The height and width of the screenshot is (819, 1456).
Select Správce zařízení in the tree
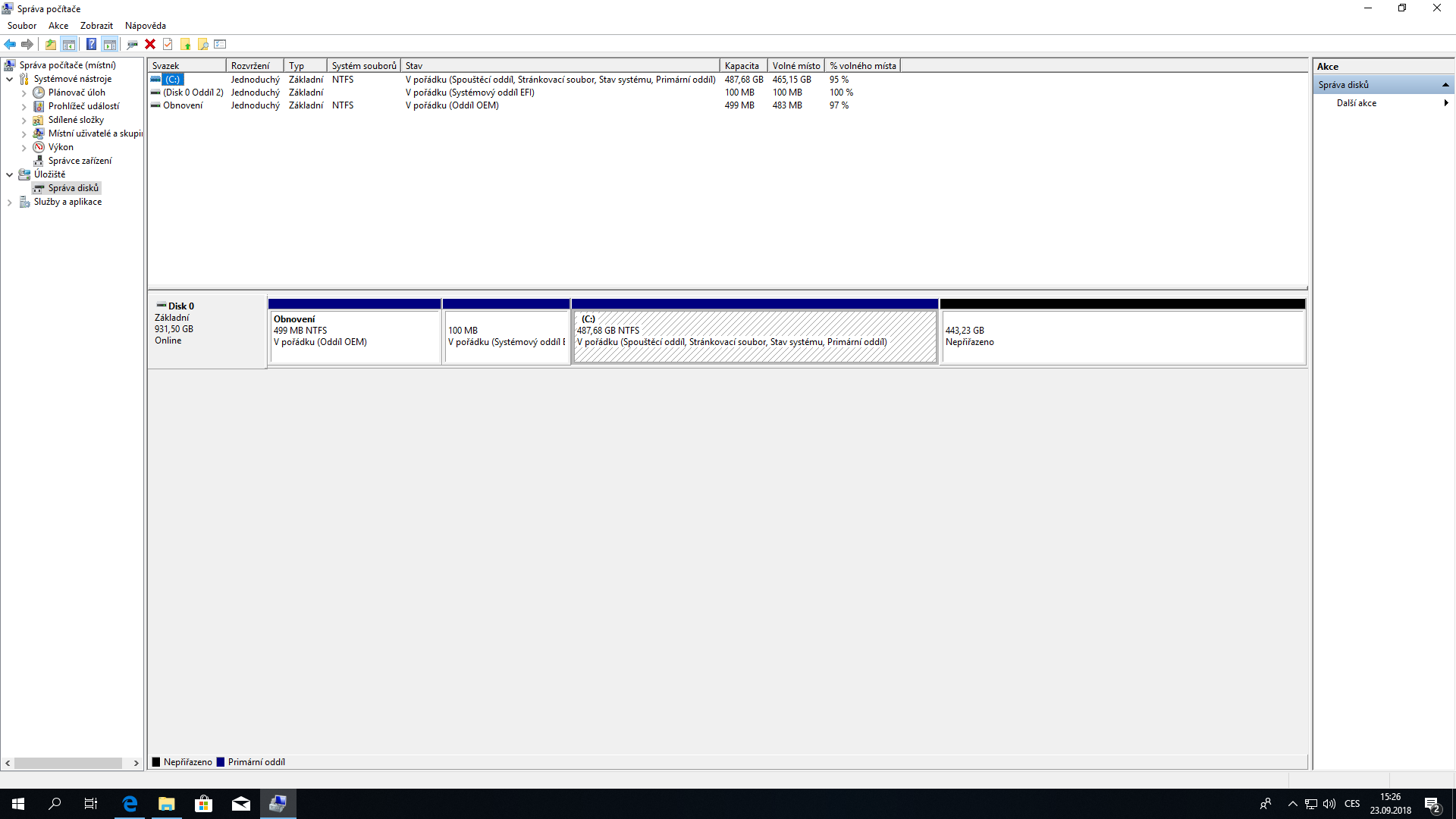[x=80, y=161]
